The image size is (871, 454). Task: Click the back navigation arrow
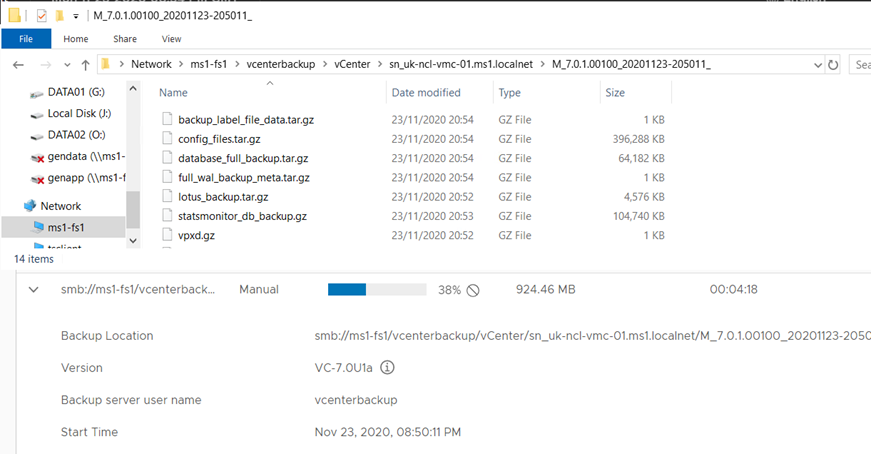pyautogui.click(x=18, y=65)
